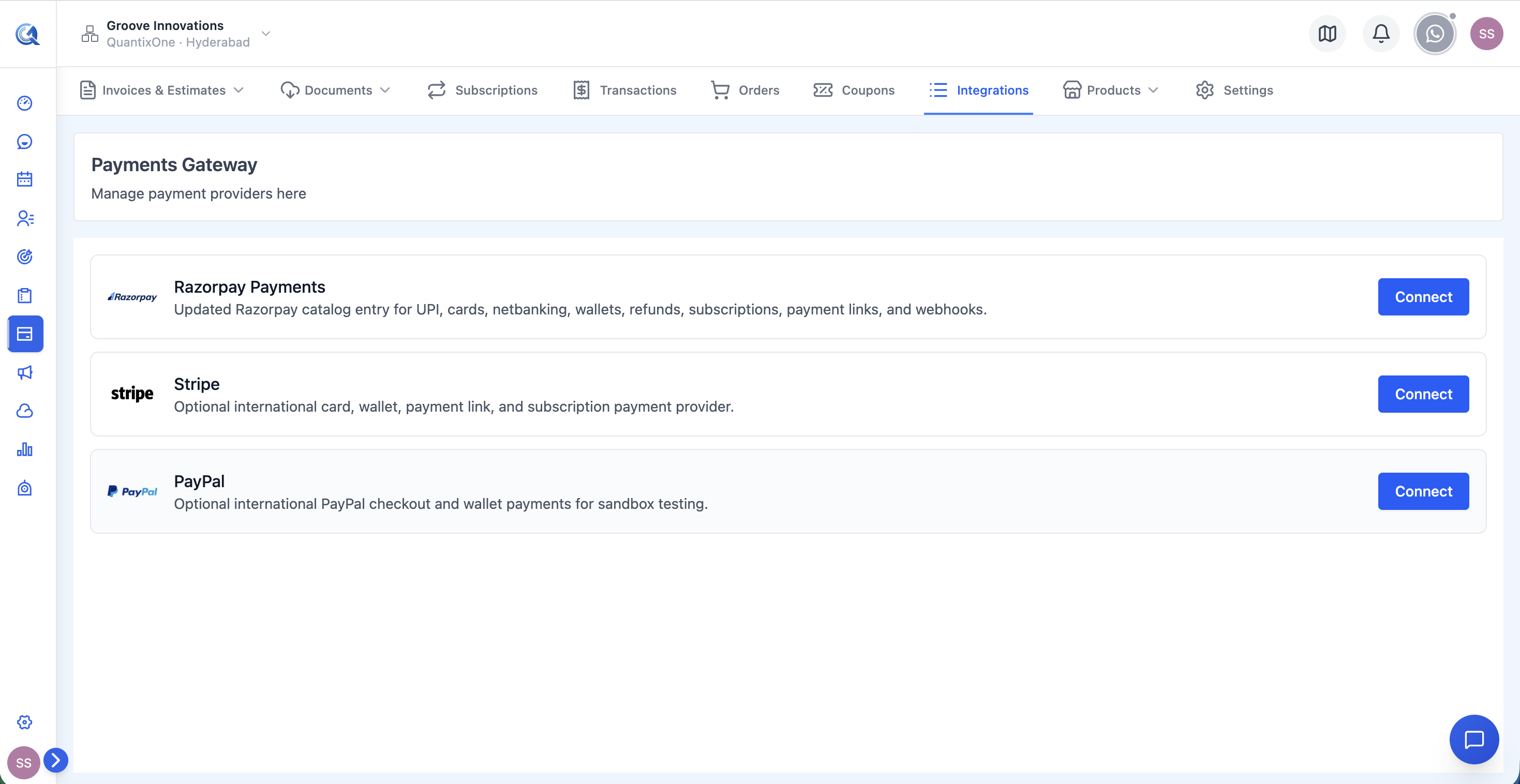The height and width of the screenshot is (784, 1520).
Task: Click the Stripe provider title
Action: pos(197,384)
